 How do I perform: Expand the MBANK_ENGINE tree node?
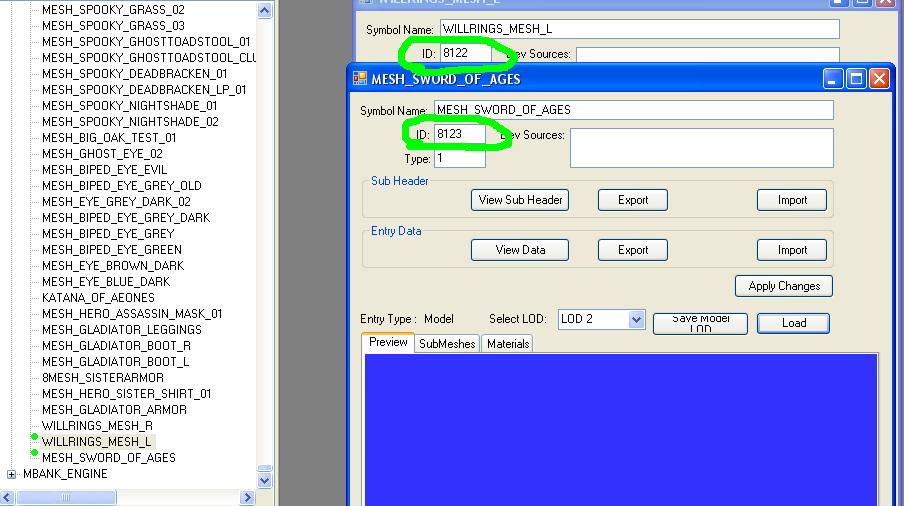click(12, 474)
